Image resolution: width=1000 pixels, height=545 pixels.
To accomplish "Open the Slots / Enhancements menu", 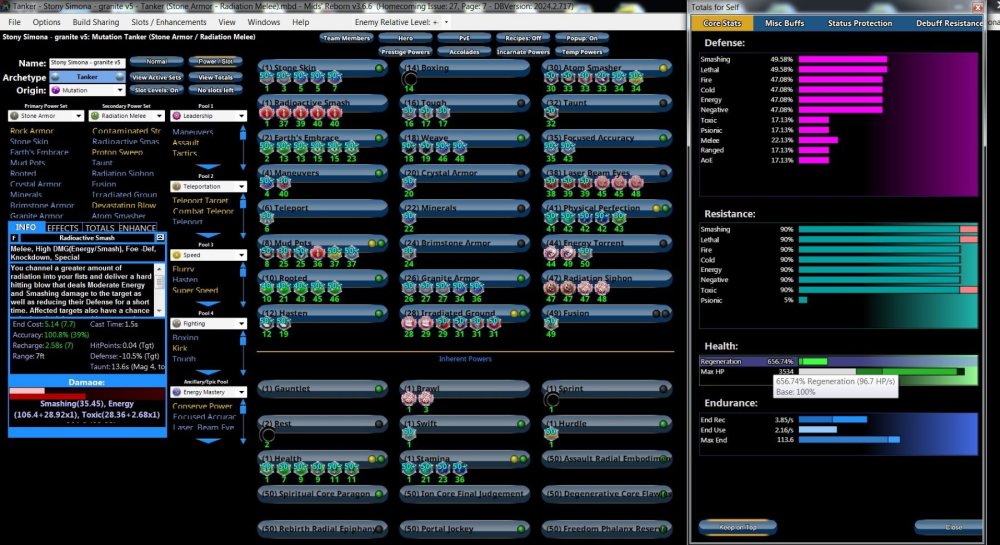I will click(x=167, y=21).
